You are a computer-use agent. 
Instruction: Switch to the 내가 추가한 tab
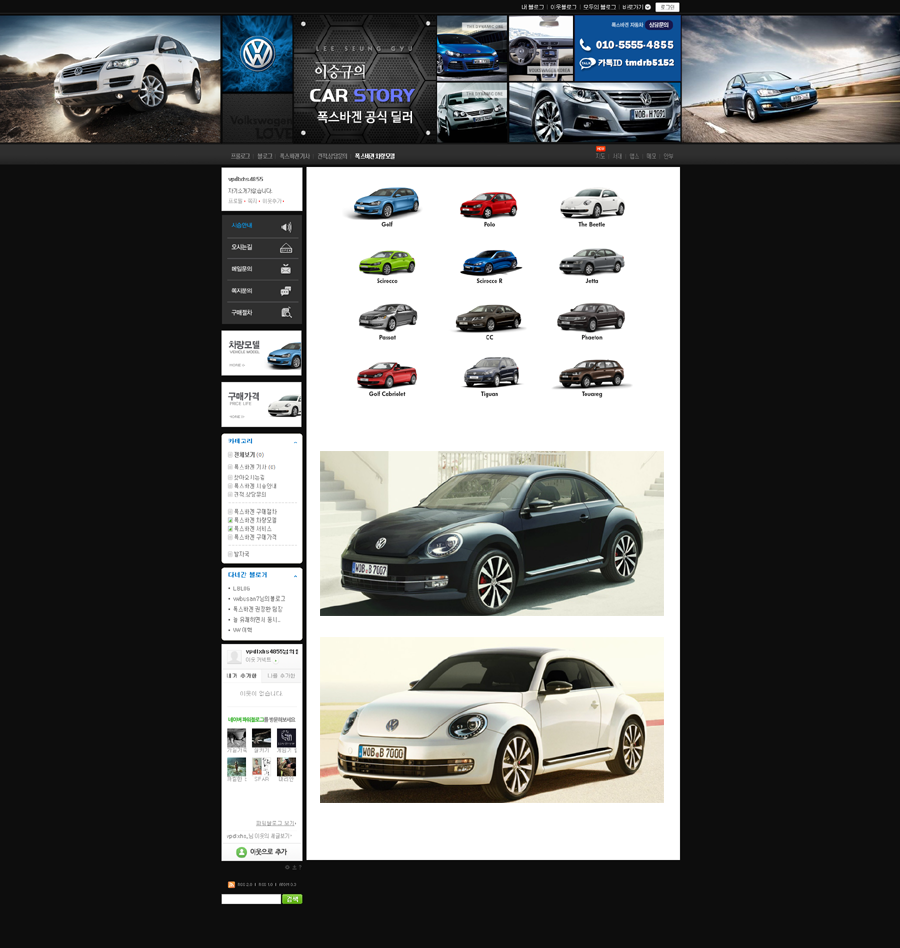[x=242, y=676]
